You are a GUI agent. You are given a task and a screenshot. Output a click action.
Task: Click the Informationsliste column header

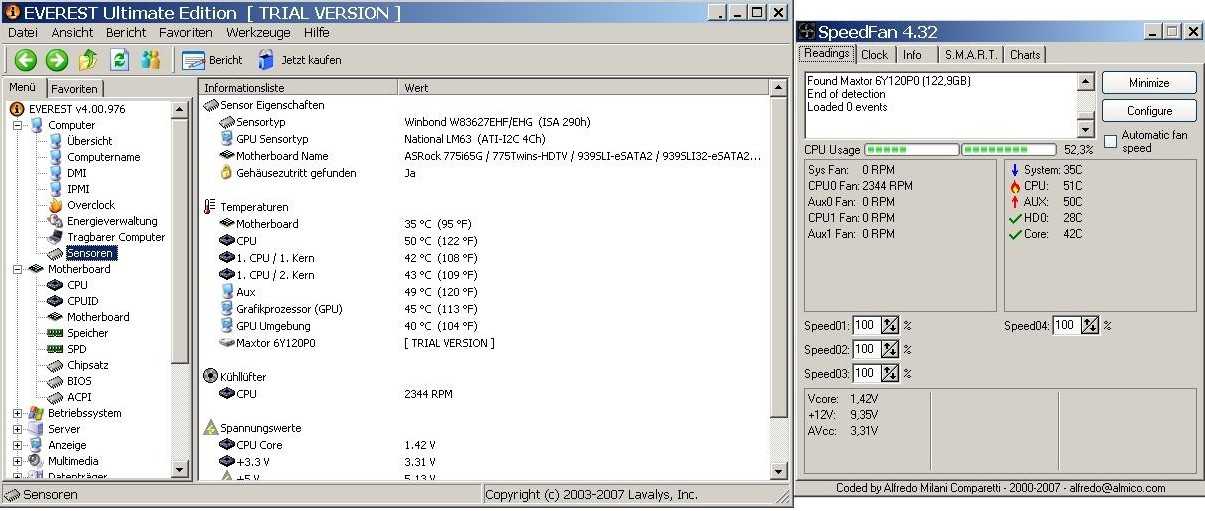point(298,88)
